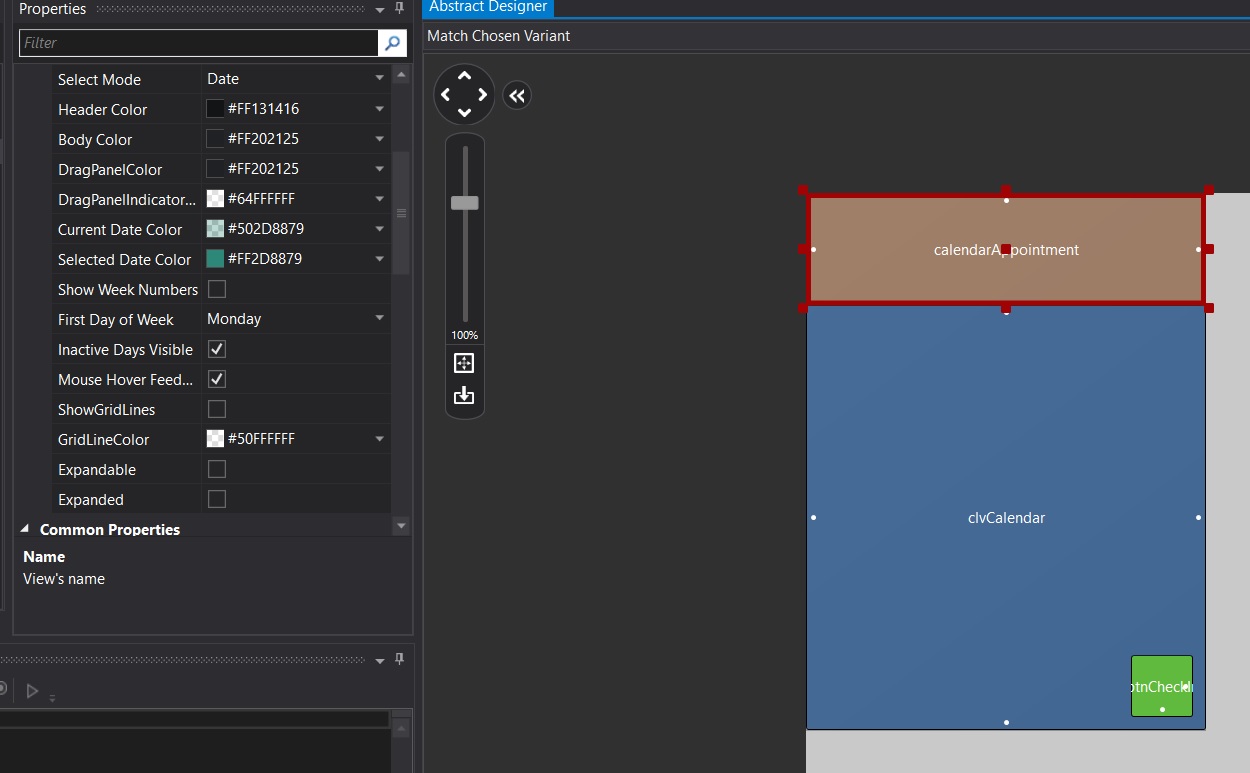The height and width of the screenshot is (773, 1250).
Task: Select the green btnCheckIn button view
Action: 1162,686
